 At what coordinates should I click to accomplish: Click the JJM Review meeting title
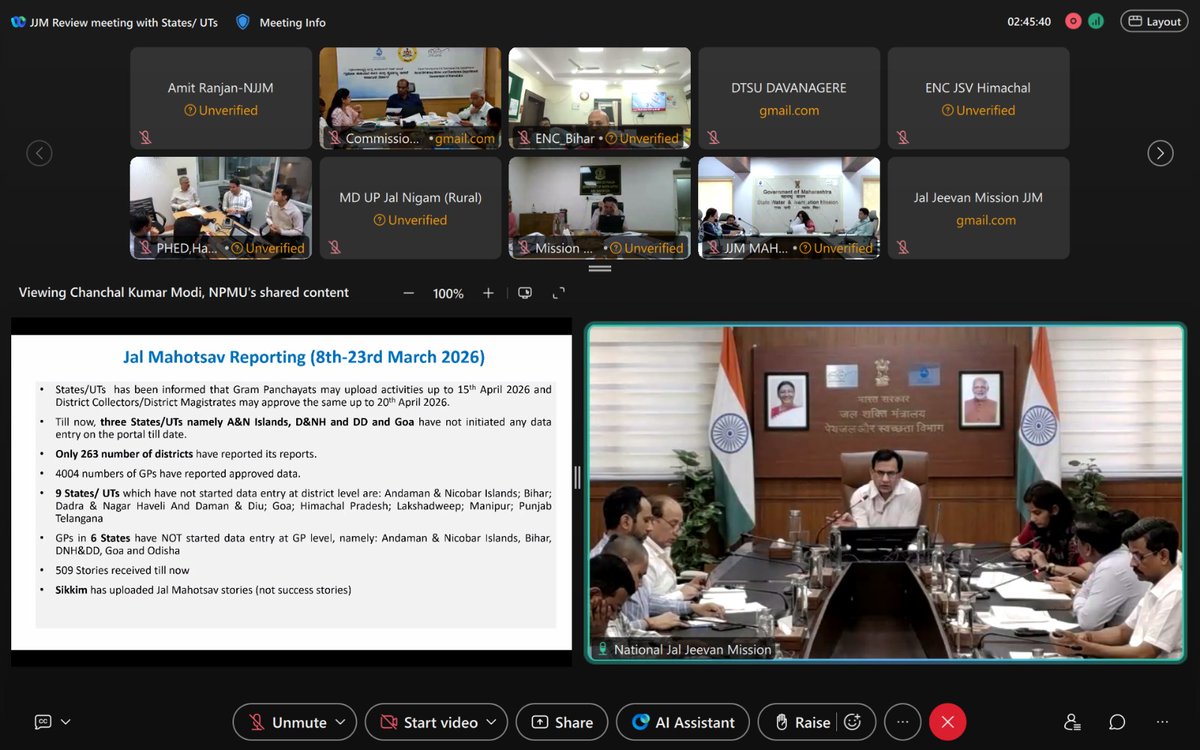tap(126, 22)
